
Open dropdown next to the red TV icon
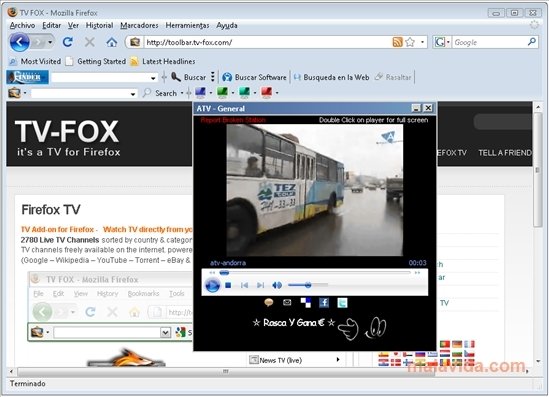277,93
